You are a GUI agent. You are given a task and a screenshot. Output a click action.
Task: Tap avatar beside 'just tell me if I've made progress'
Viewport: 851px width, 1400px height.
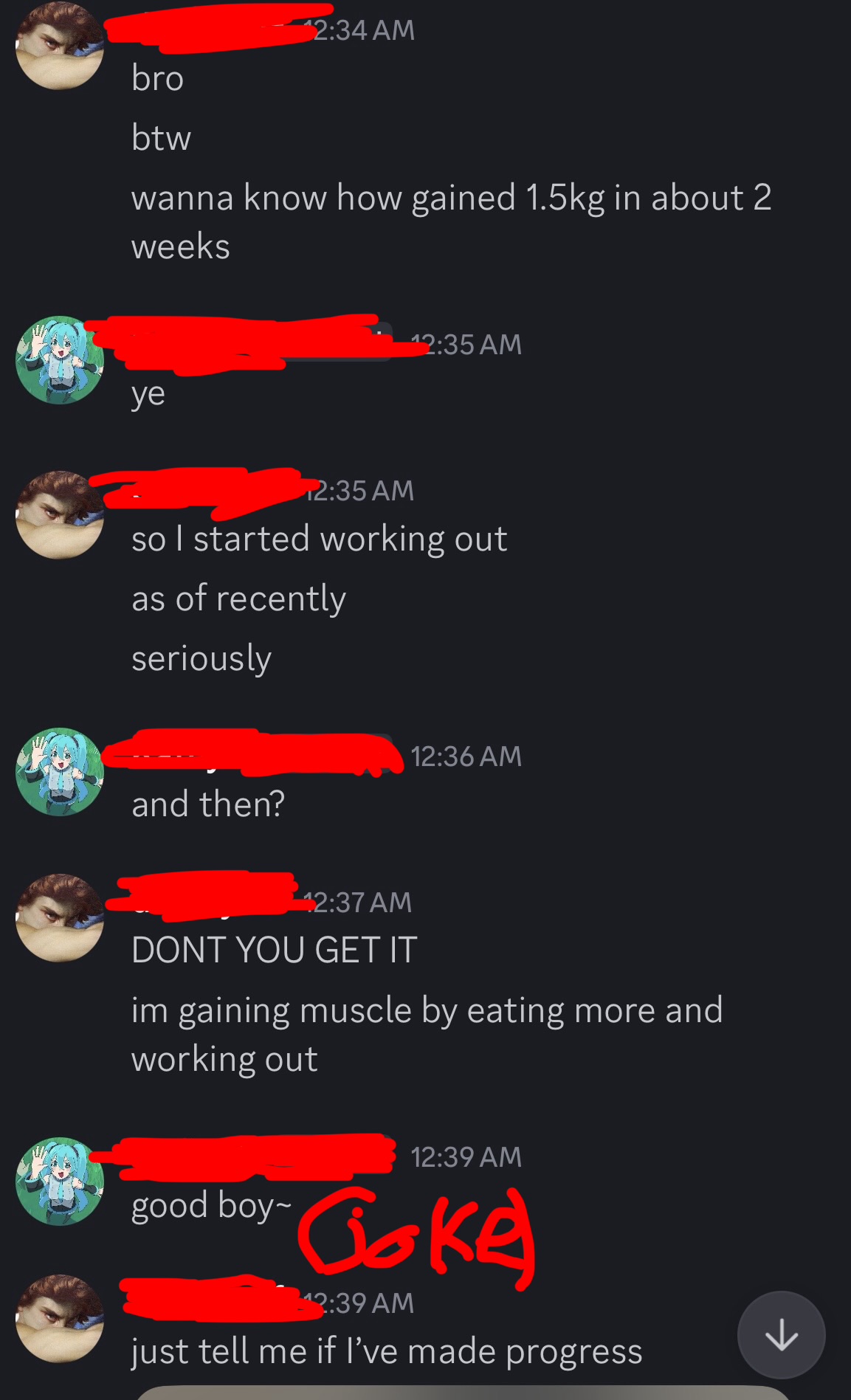(x=60, y=1318)
